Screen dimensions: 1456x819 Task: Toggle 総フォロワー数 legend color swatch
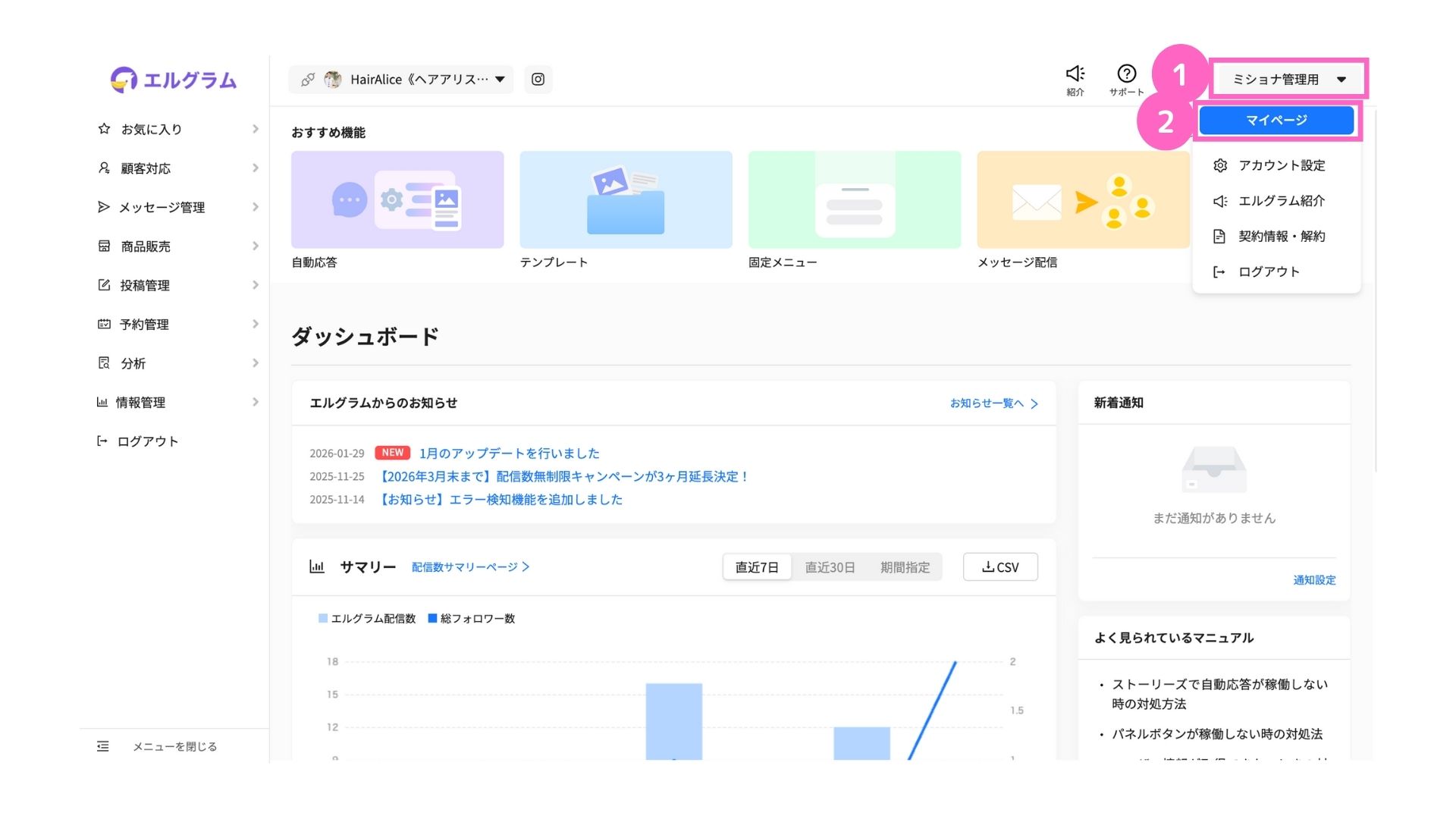(433, 619)
